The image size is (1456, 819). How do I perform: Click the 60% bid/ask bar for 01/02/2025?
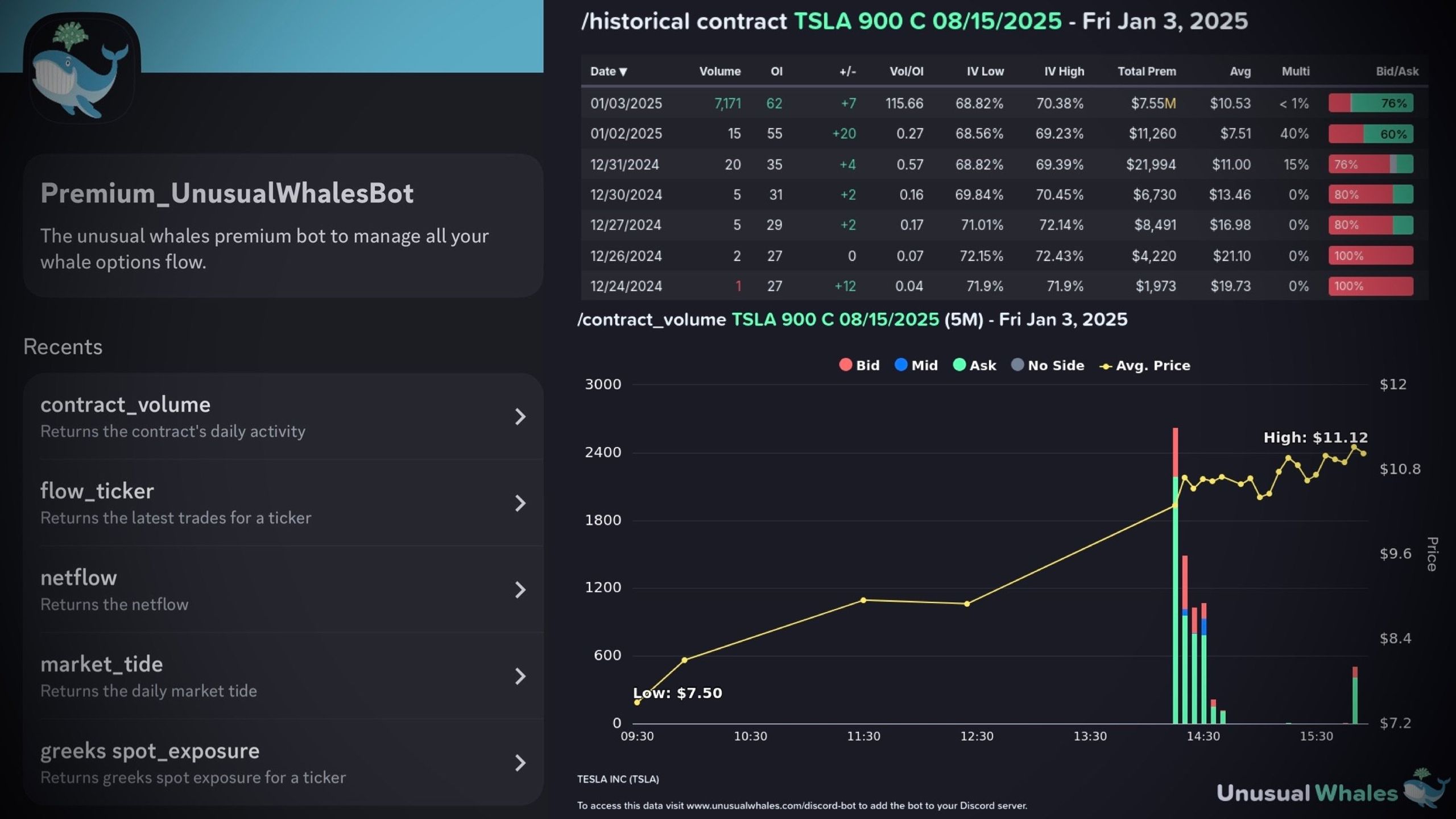coord(1371,134)
